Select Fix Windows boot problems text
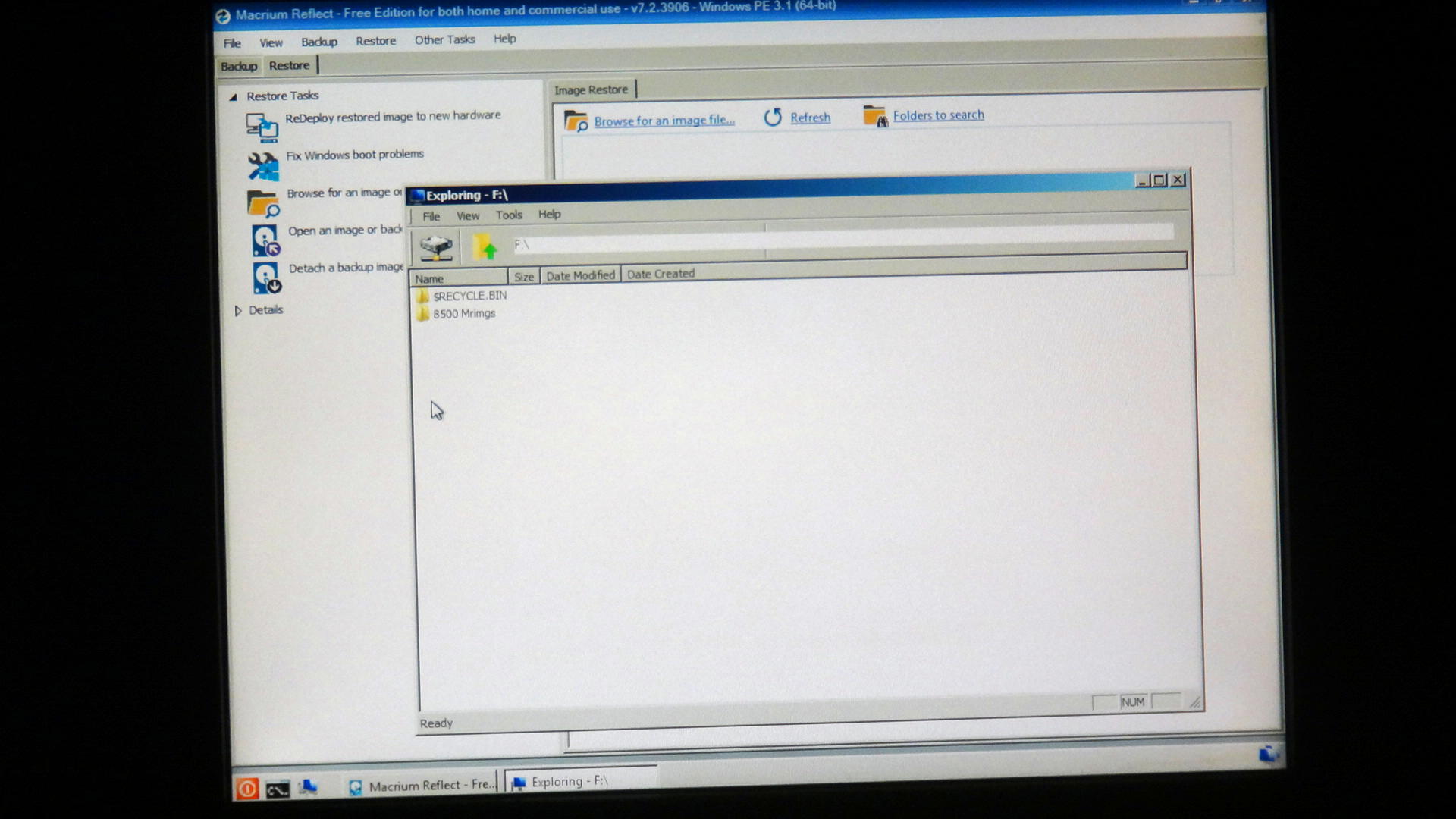Image resolution: width=1456 pixels, height=819 pixels. click(x=355, y=155)
